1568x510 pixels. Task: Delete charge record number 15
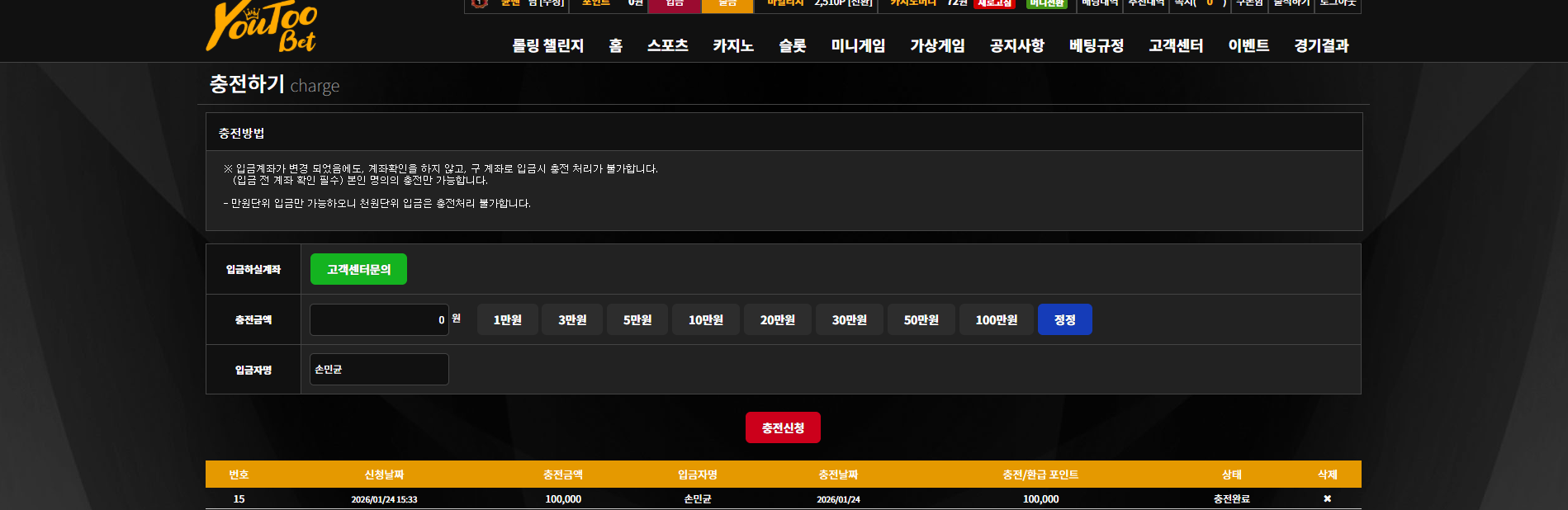(x=1327, y=498)
